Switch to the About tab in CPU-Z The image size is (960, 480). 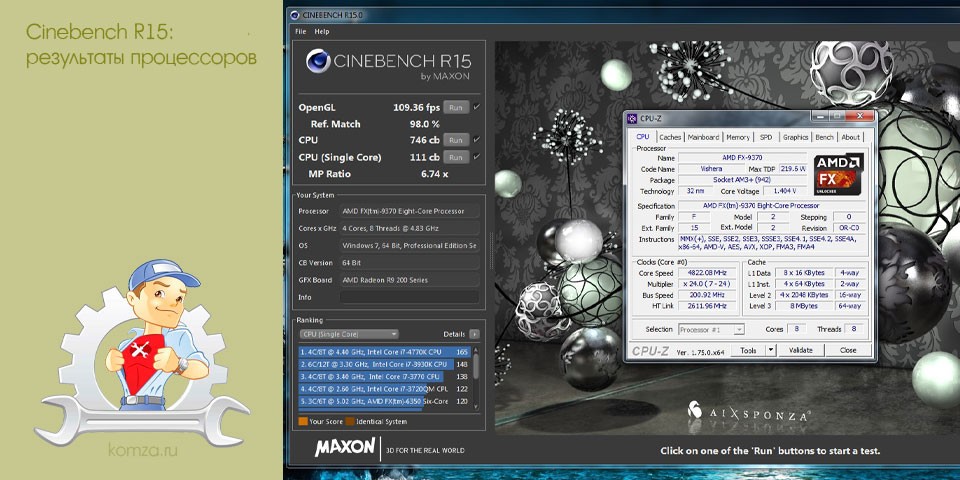point(850,137)
